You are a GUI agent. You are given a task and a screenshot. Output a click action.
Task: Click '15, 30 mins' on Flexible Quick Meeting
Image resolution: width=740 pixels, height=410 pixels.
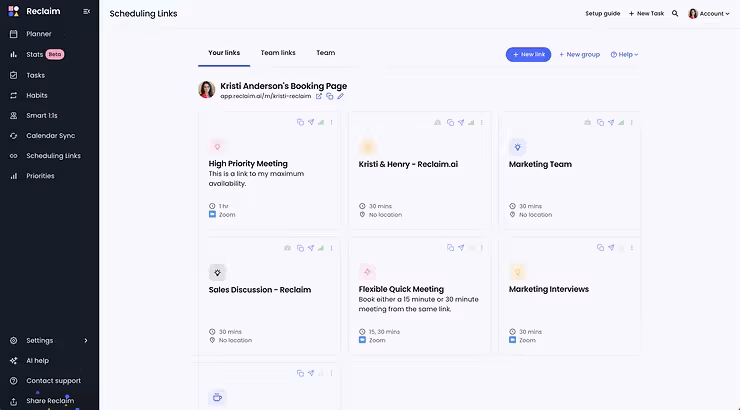(384, 332)
